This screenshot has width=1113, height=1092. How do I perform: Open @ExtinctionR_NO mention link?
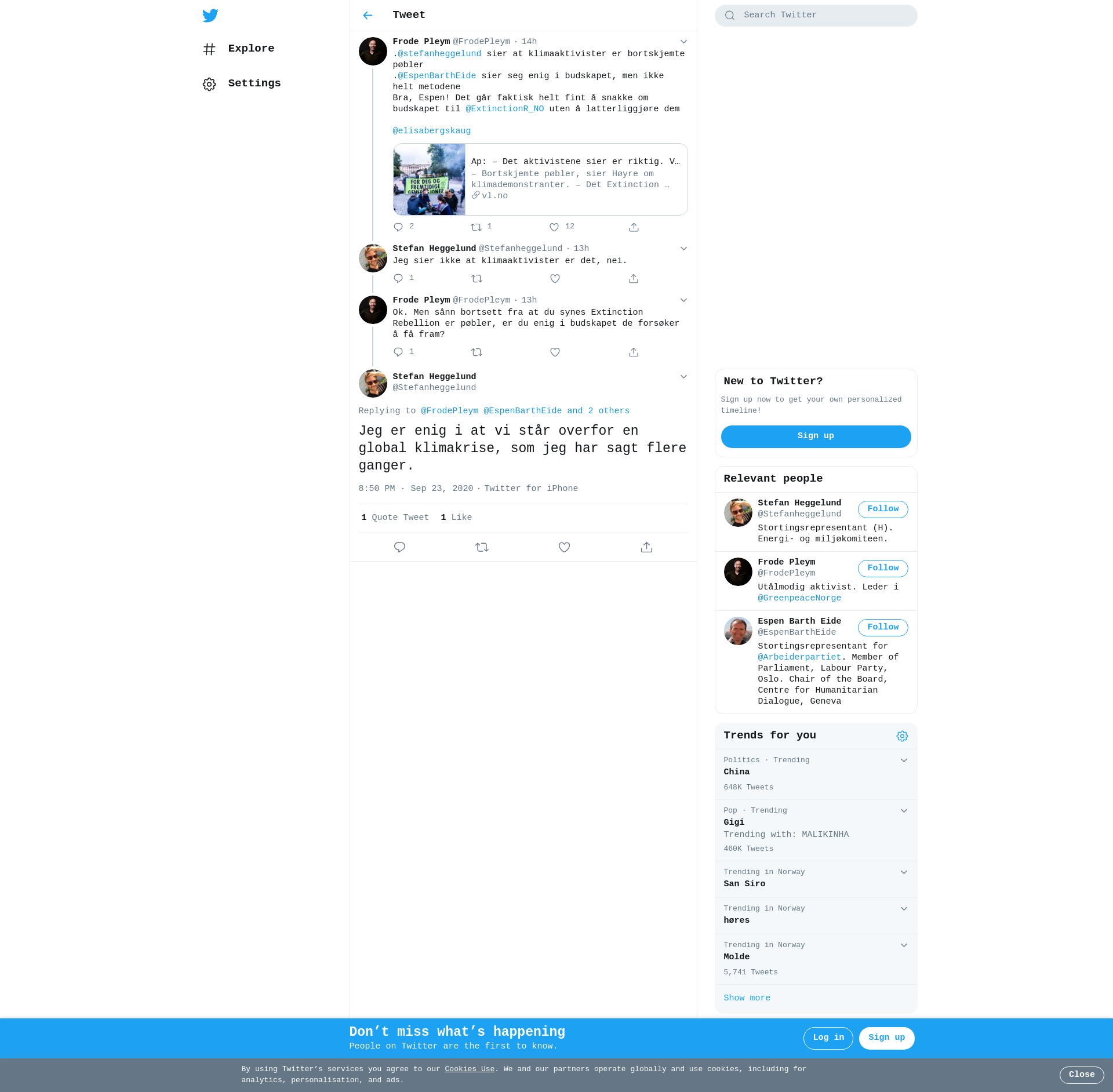point(505,109)
